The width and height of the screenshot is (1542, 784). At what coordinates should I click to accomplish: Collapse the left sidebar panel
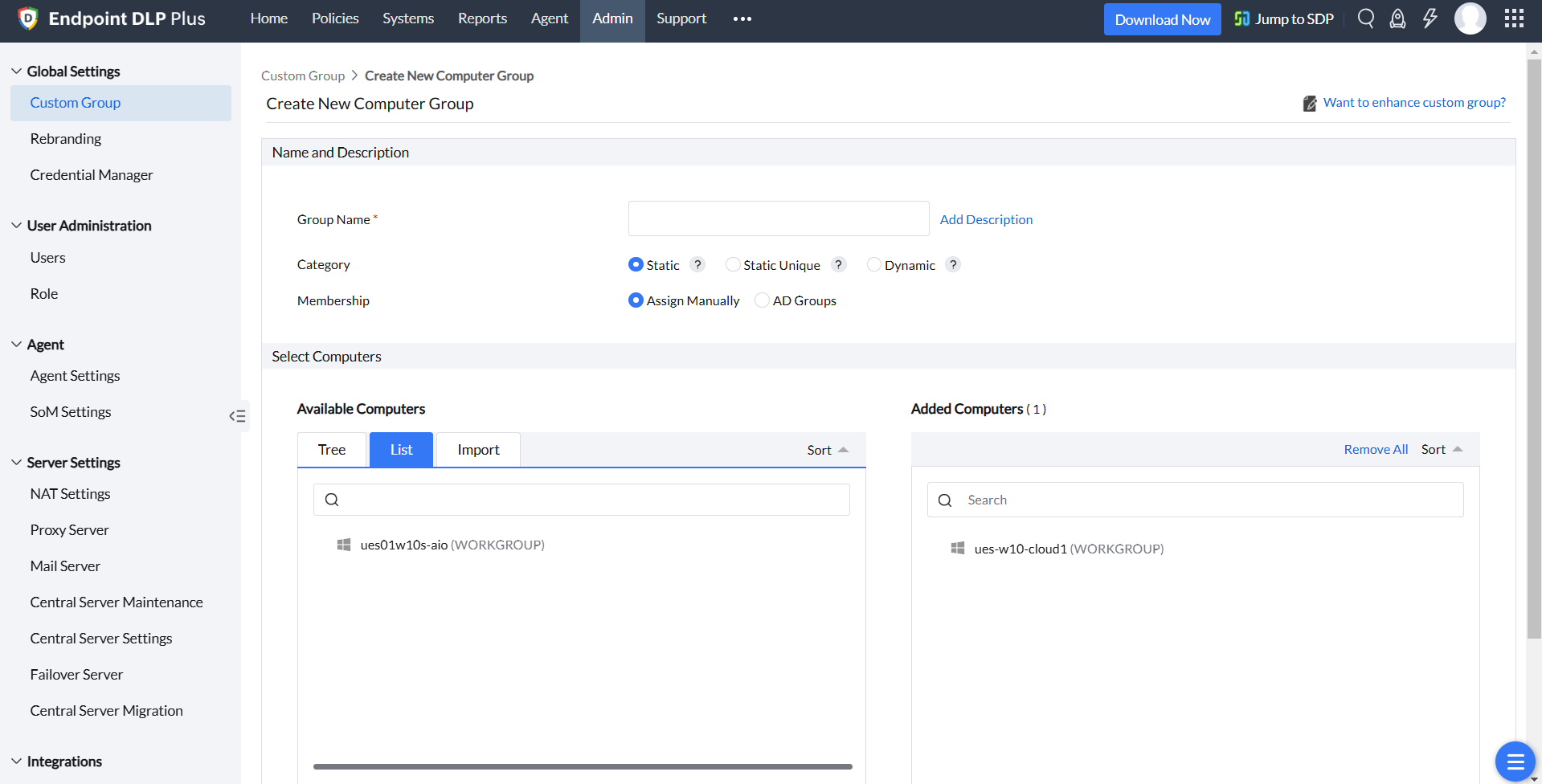coord(237,416)
